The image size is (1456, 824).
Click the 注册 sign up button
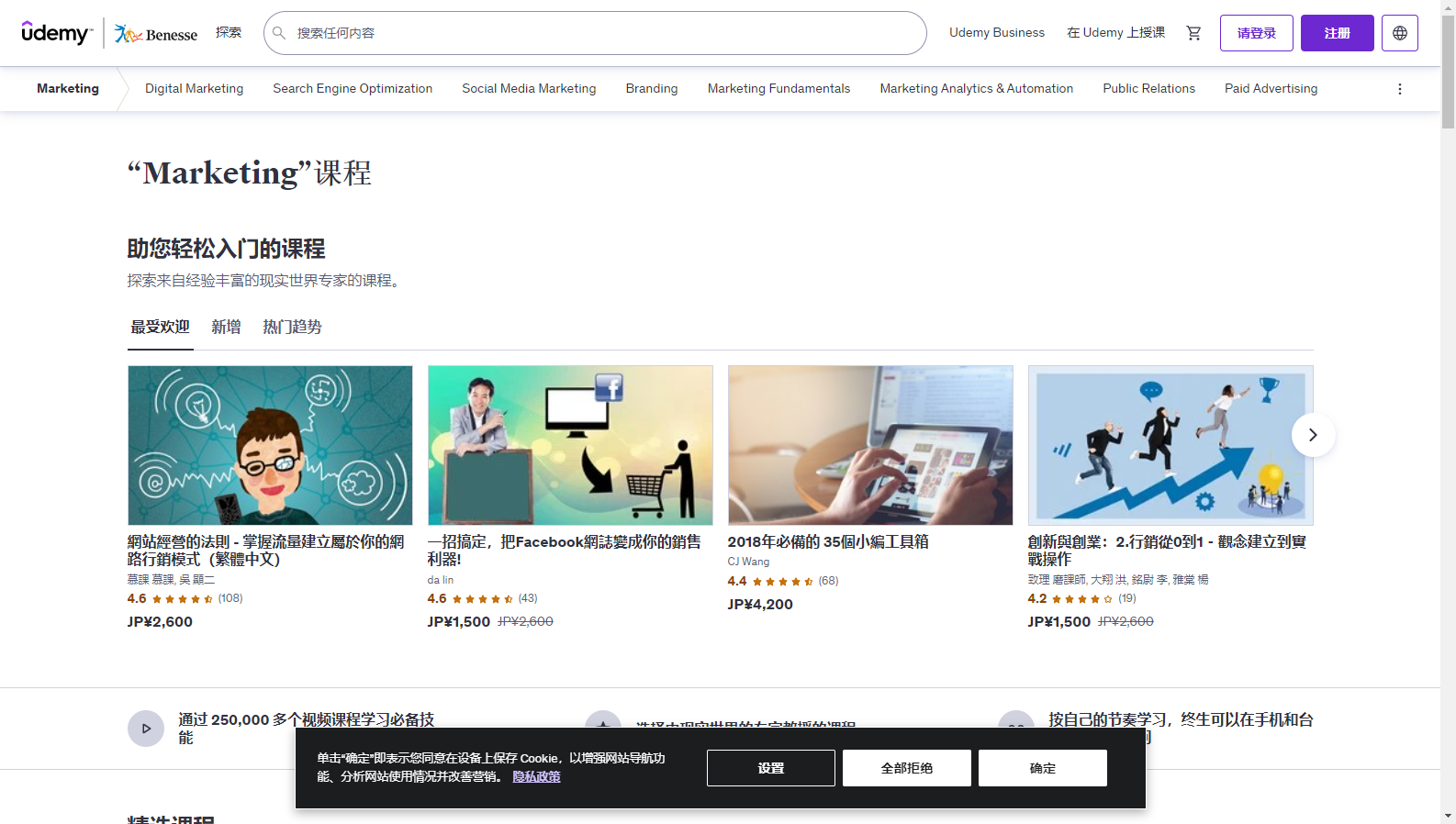[1337, 33]
